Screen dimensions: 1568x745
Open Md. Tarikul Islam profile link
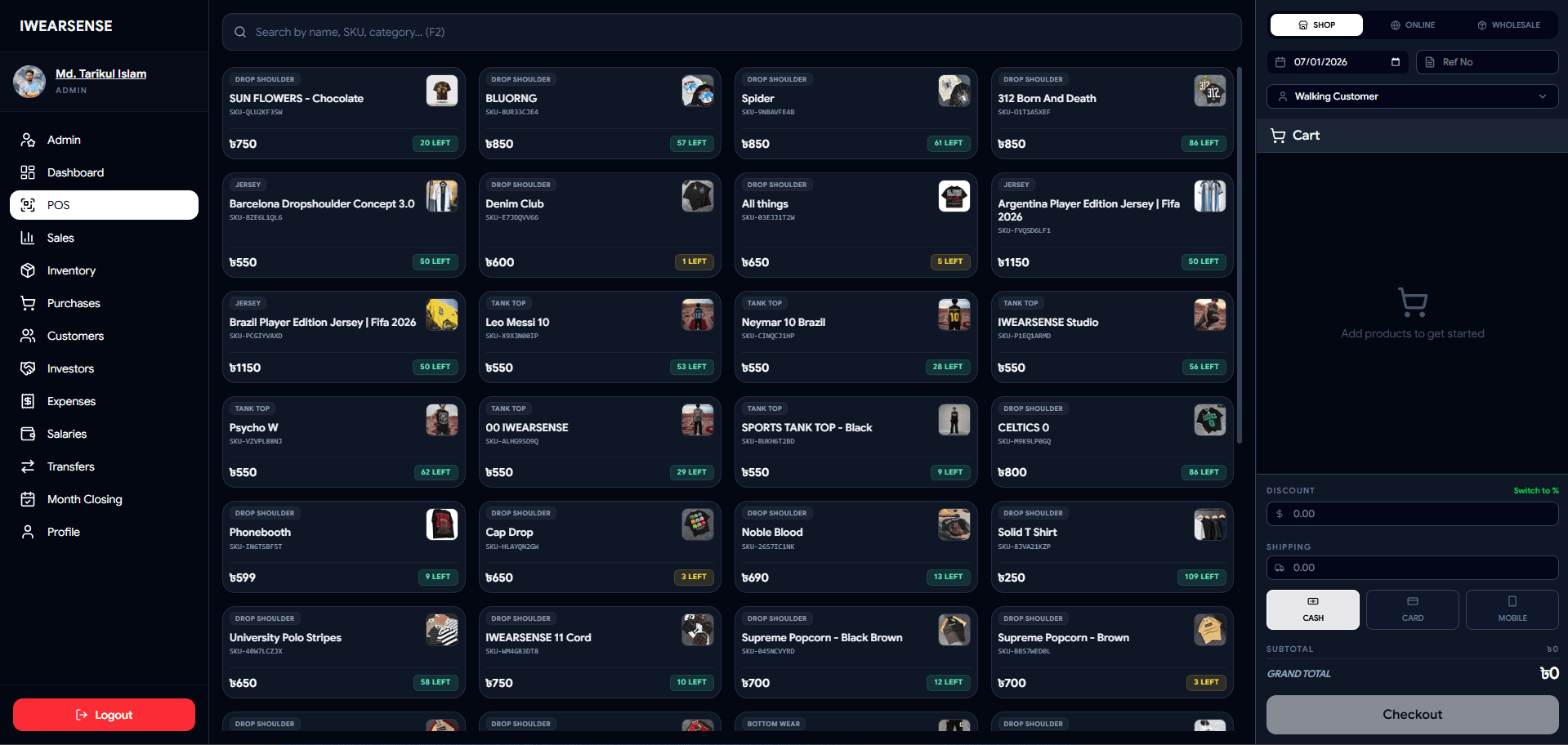click(101, 74)
